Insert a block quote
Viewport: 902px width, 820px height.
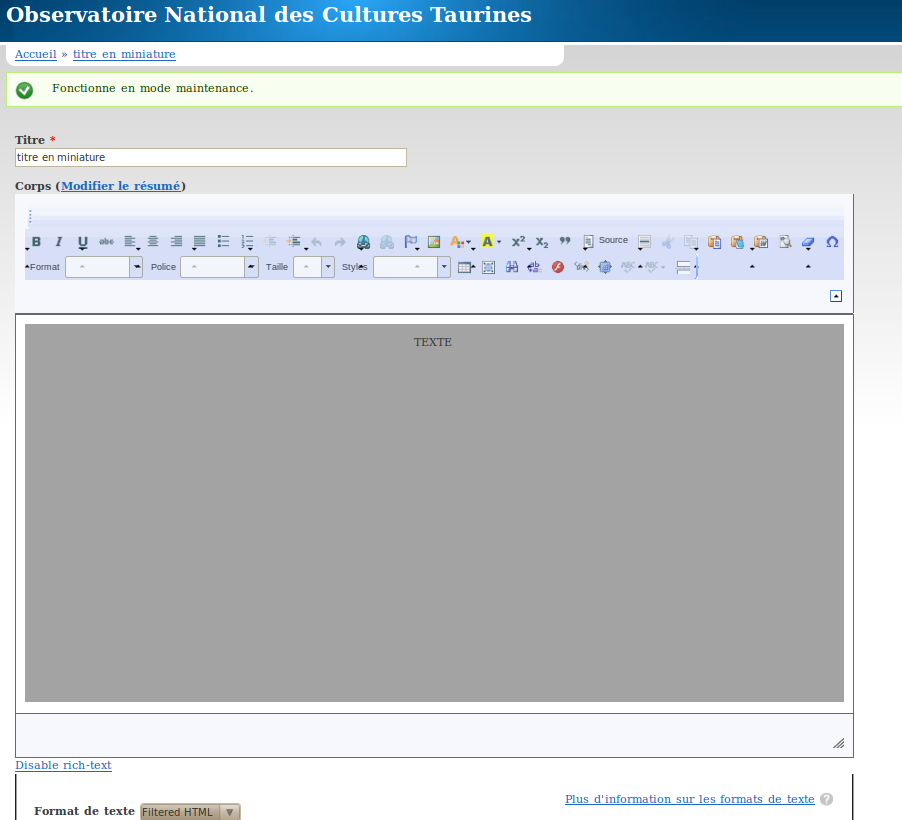[x=565, y=242]
